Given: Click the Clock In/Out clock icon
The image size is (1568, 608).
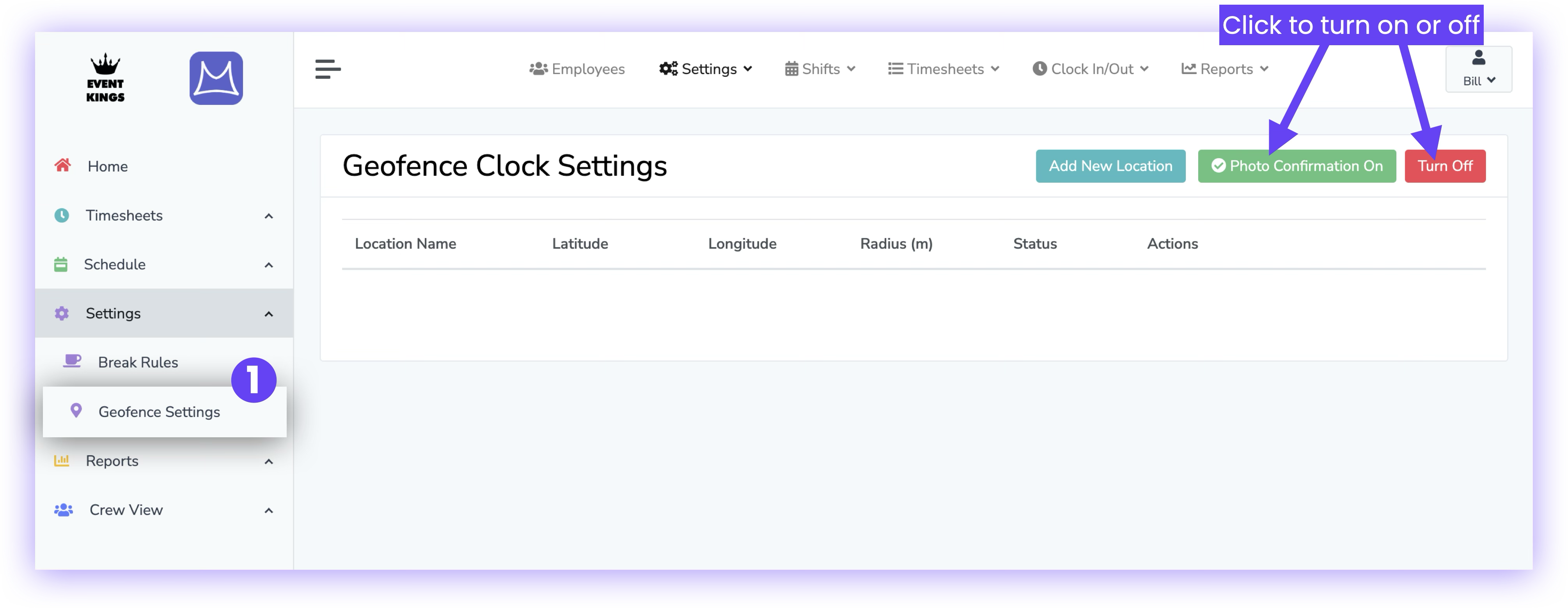Looking at the screenshot, I should pos(1039,69).
